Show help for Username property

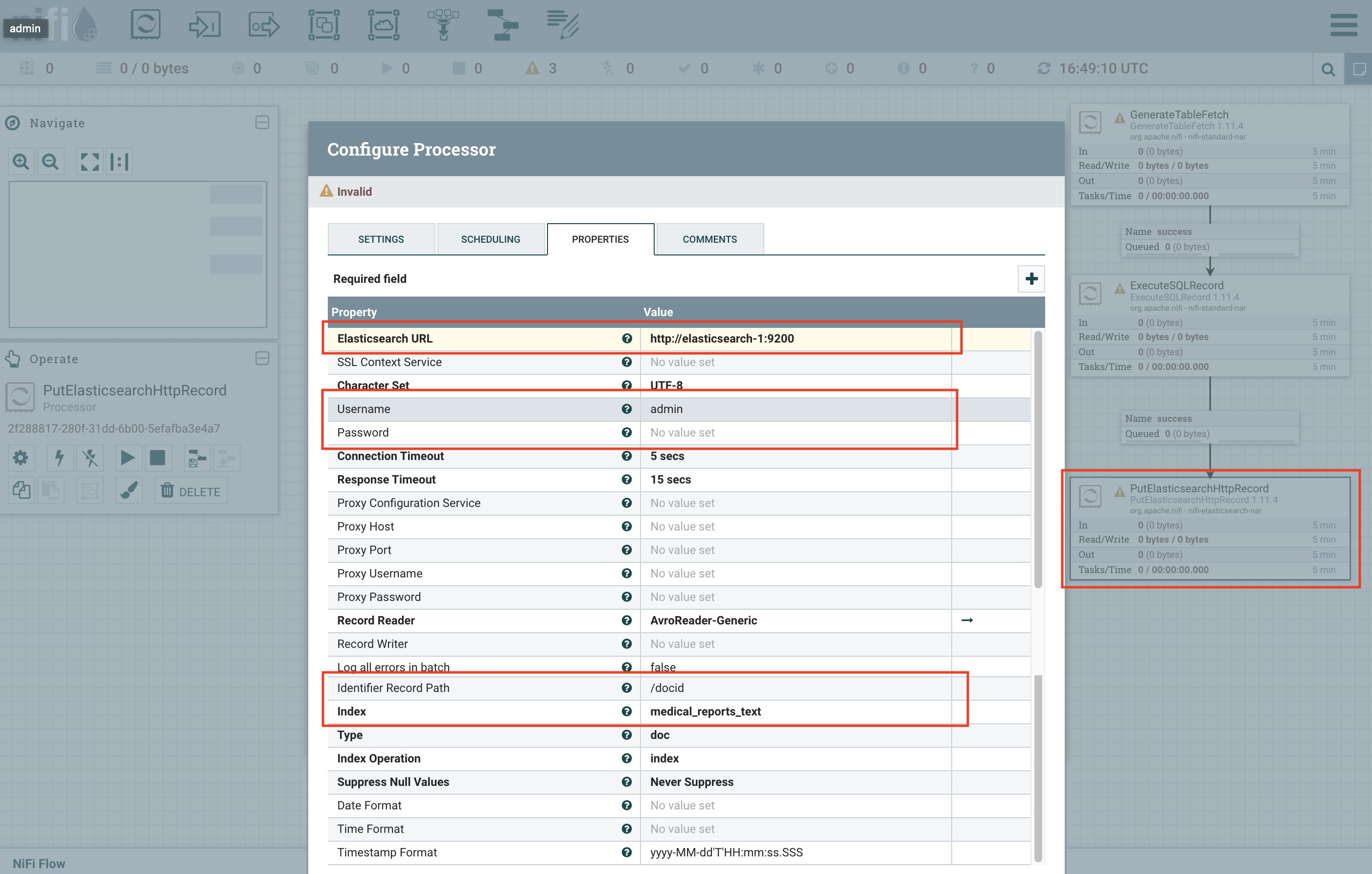click(x=627, y=409)
